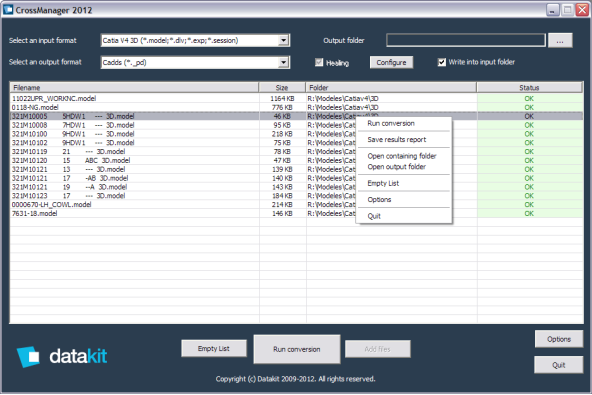Screen dimensions: 592x395
Task: Select Save results report menu item
Action: [396, 140]
